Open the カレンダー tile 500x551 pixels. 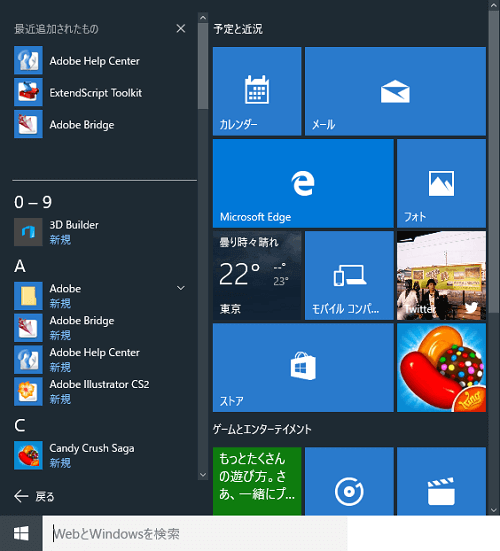[257, 91]
